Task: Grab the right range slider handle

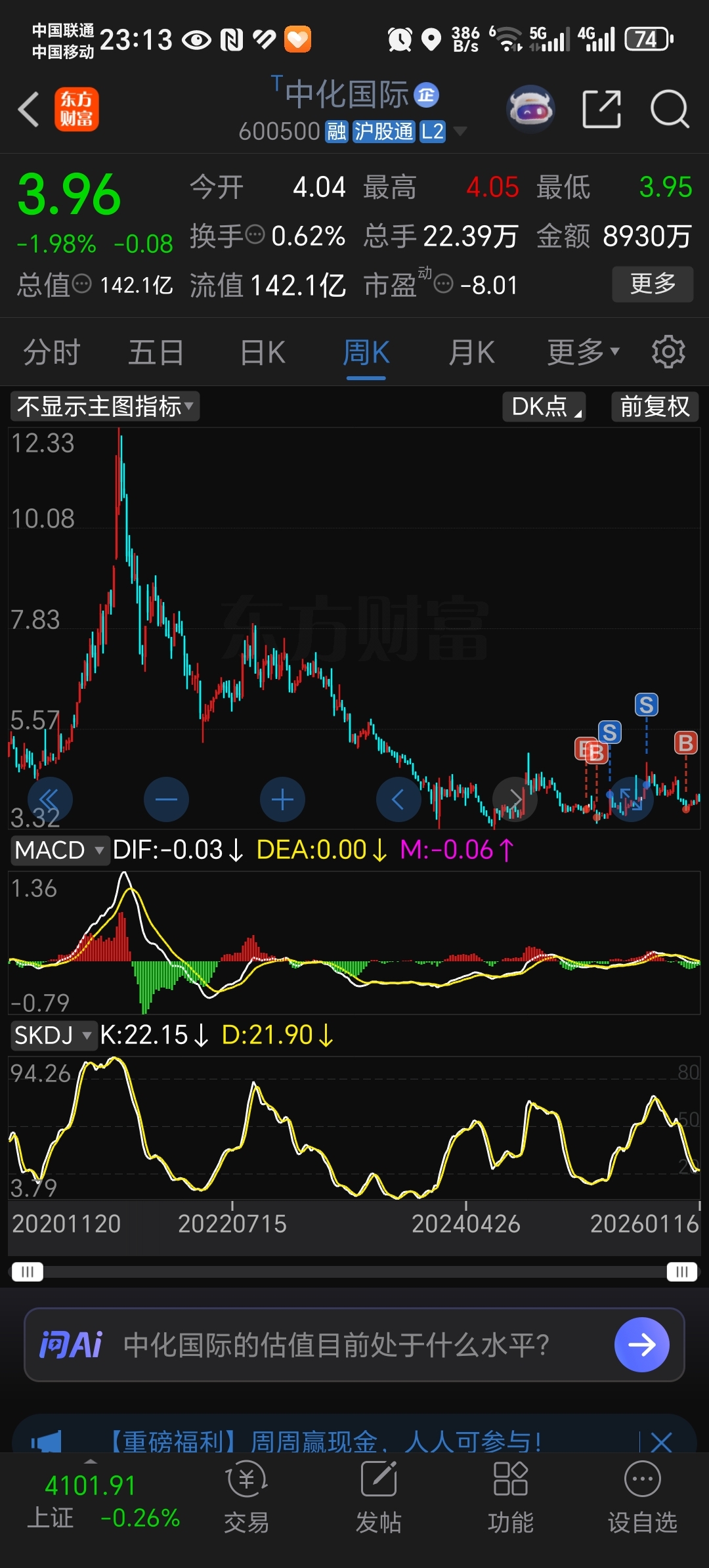Action: [681, 1272]
